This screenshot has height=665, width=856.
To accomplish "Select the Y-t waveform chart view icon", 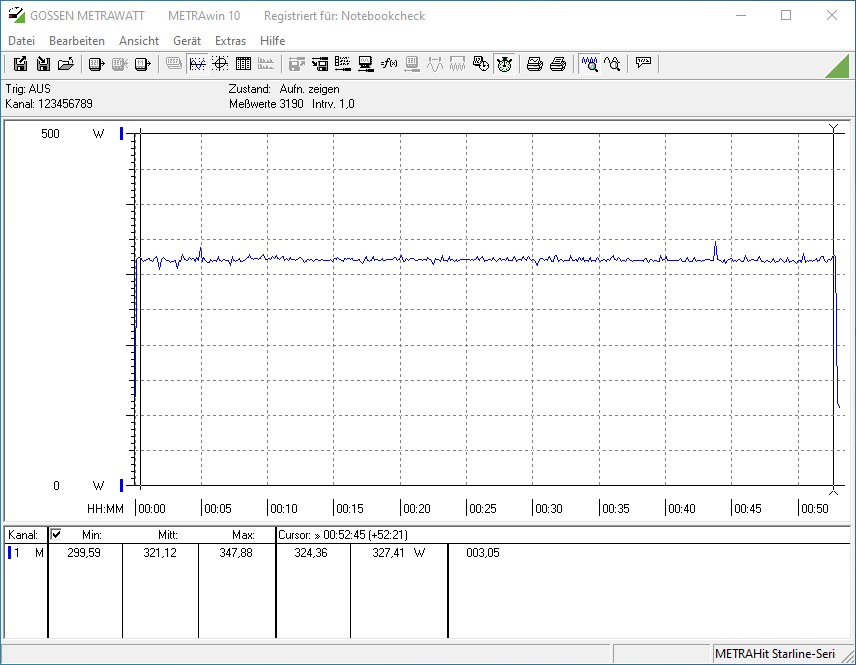I will point(197,64).
